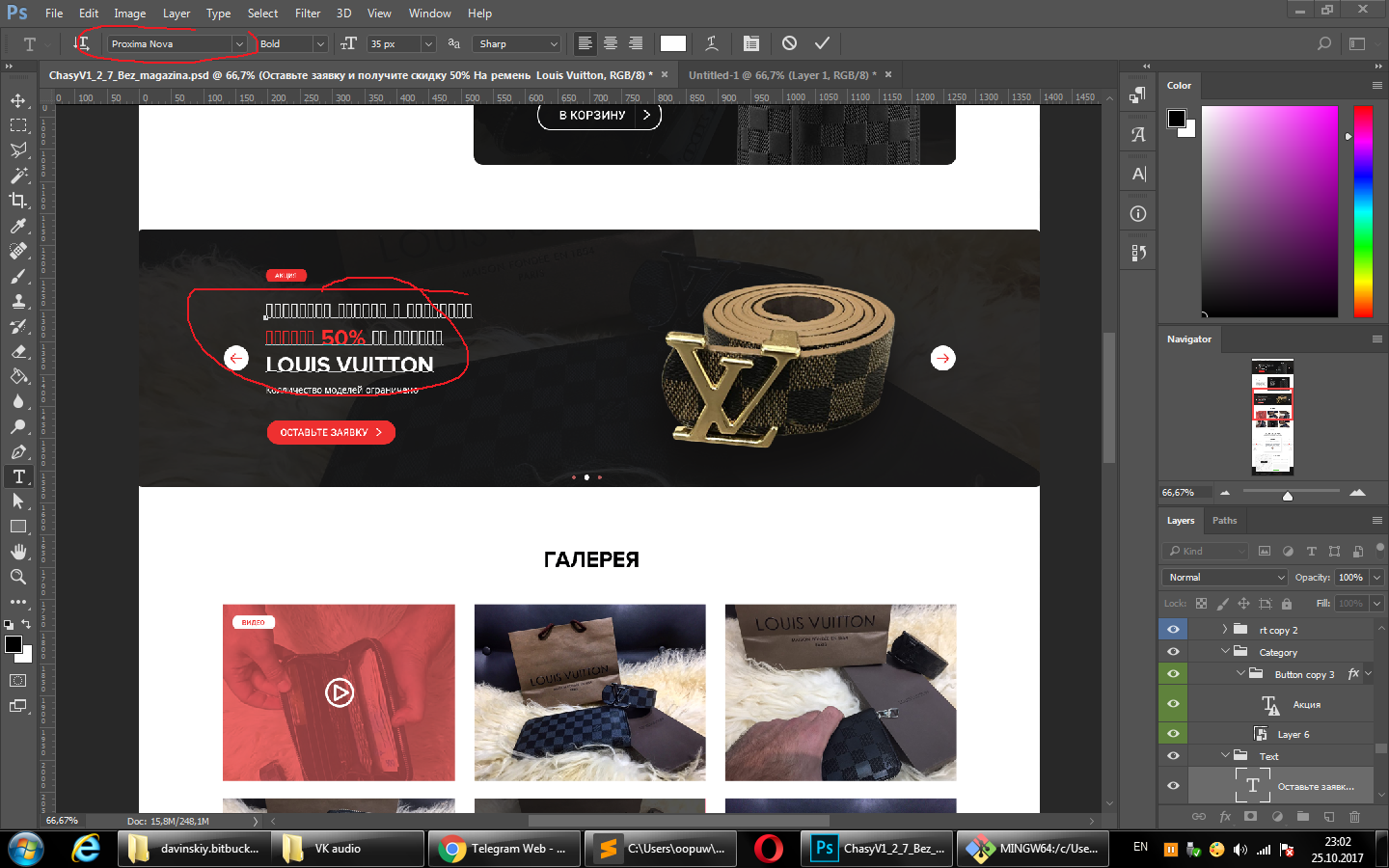
Task: Collapse the Category group
Action: 1225,652
